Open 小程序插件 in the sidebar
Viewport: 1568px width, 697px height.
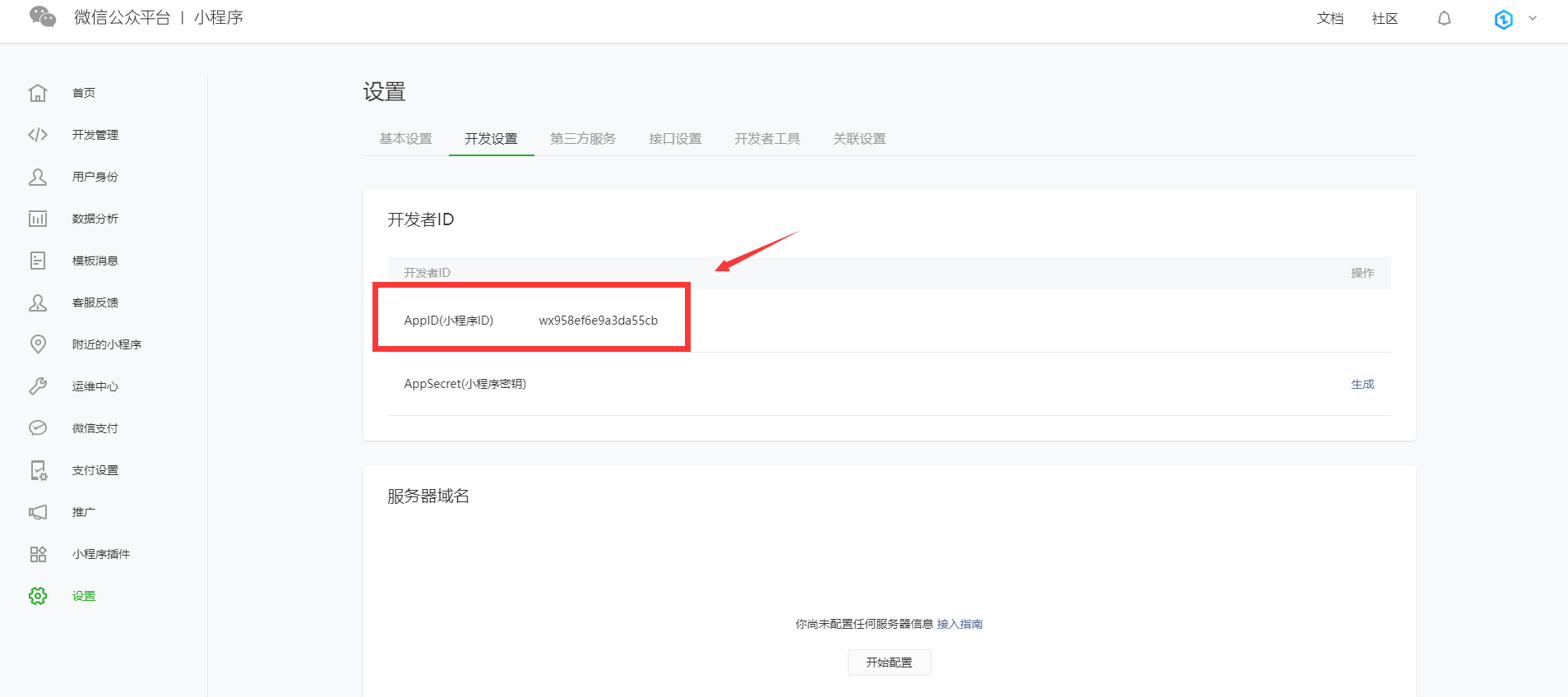coord(101,554)
